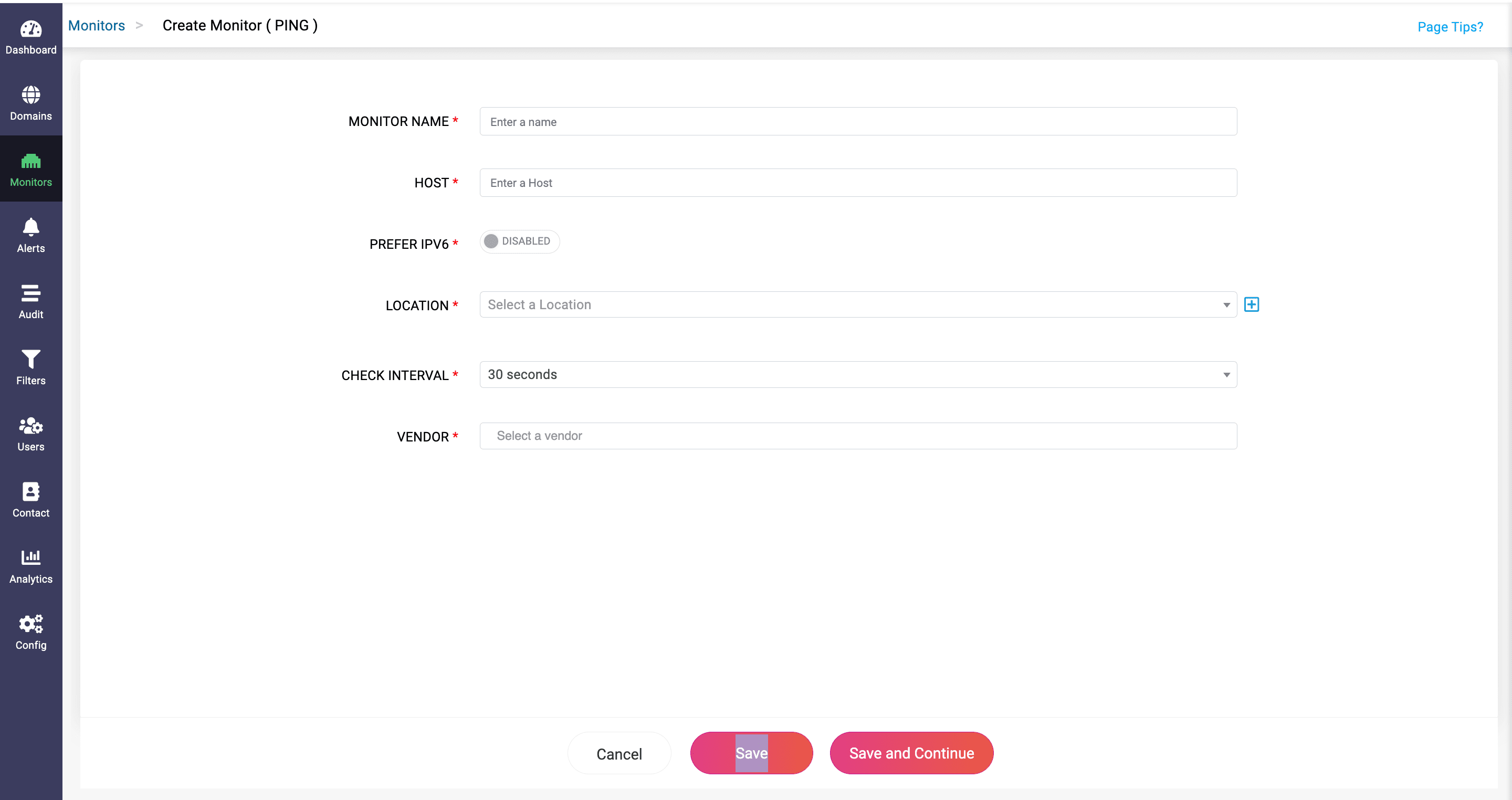Open Alerts bell icon in sidebar

(30, 227)
